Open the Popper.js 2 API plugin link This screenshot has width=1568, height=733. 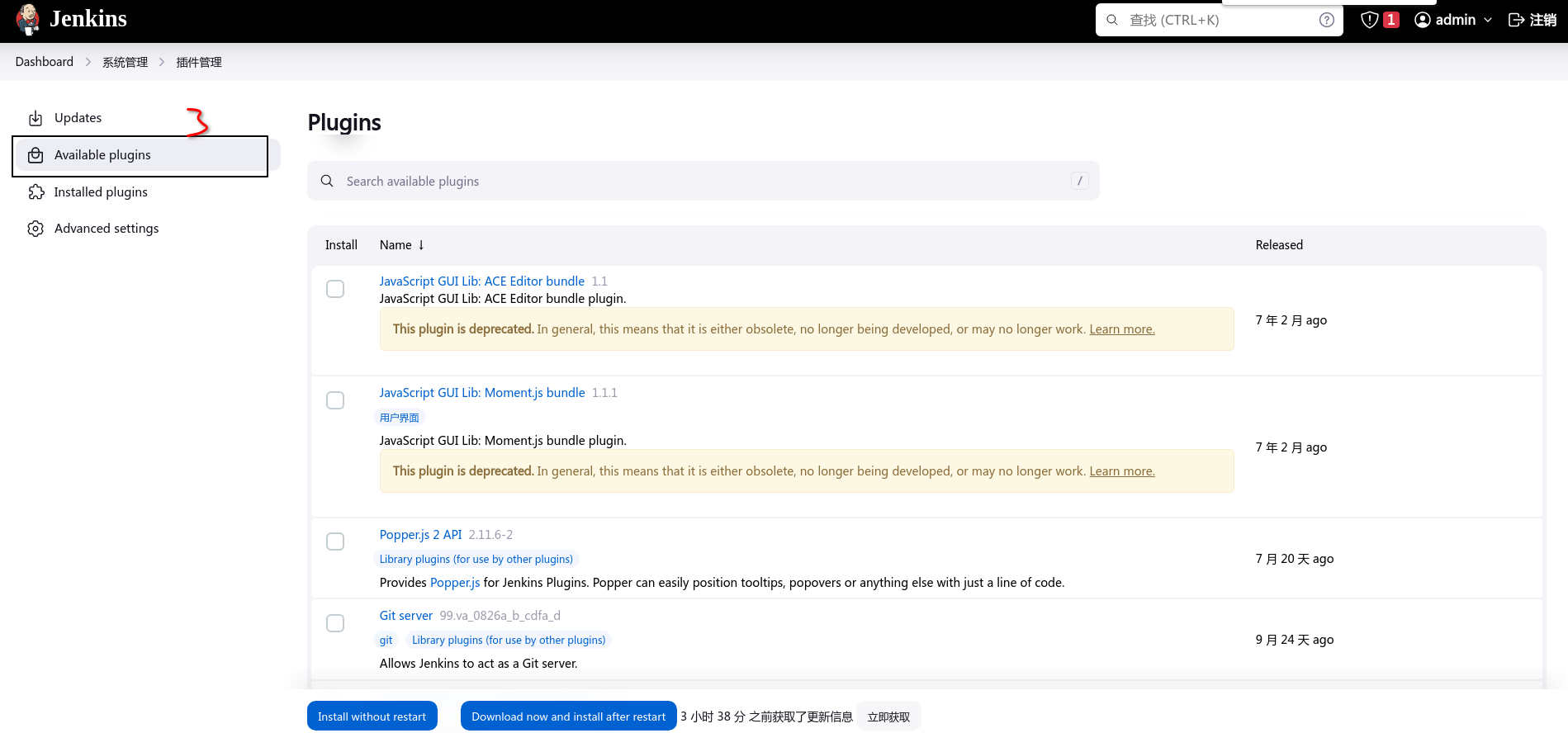(x=421, y=535)
